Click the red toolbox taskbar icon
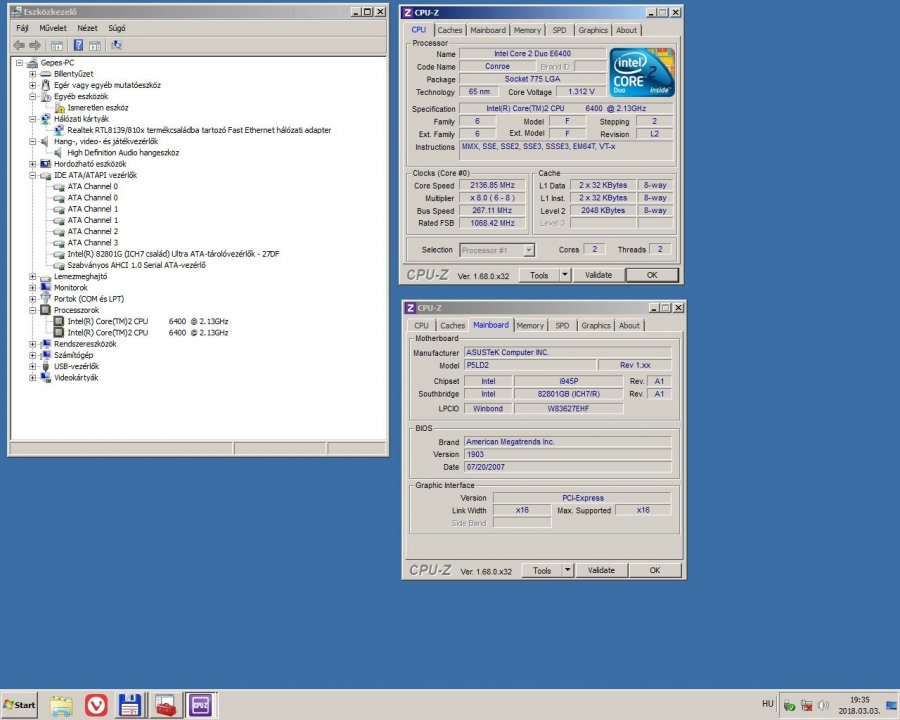 pyautogui.click(x=166, y=705)
